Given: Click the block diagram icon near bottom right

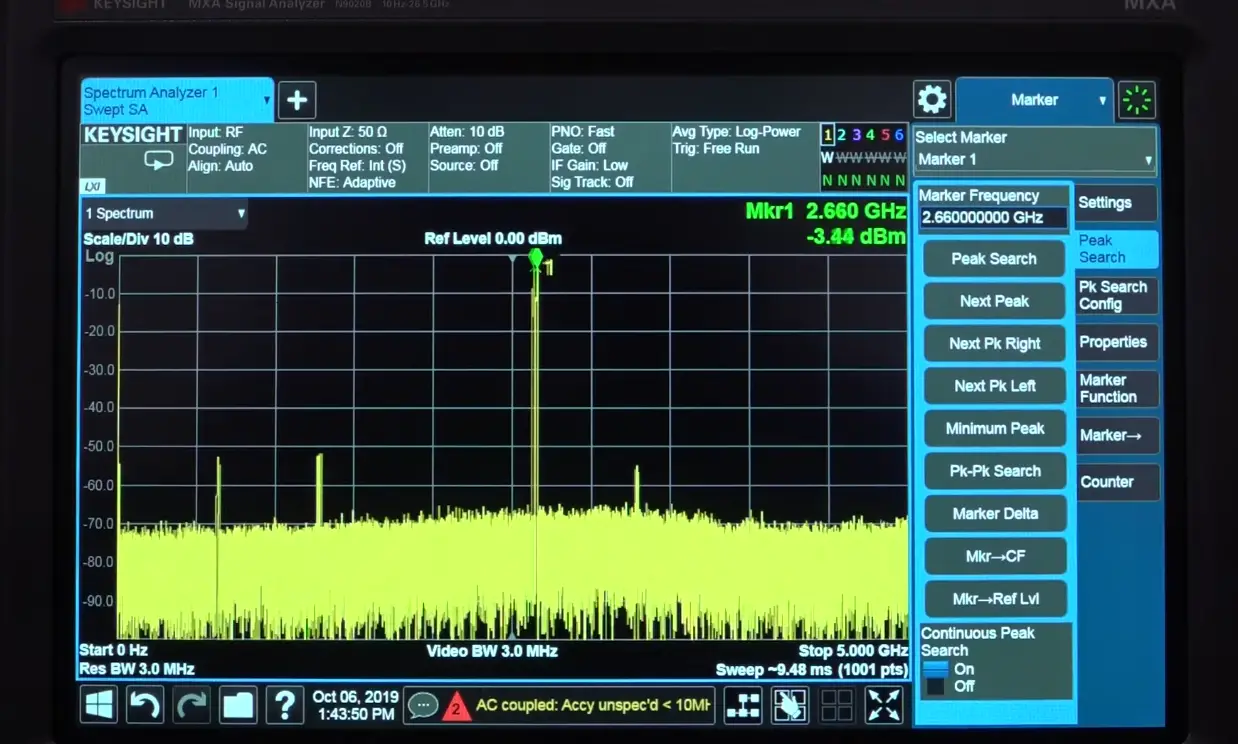Looking at the screenshot, I should tap(743, 705).
